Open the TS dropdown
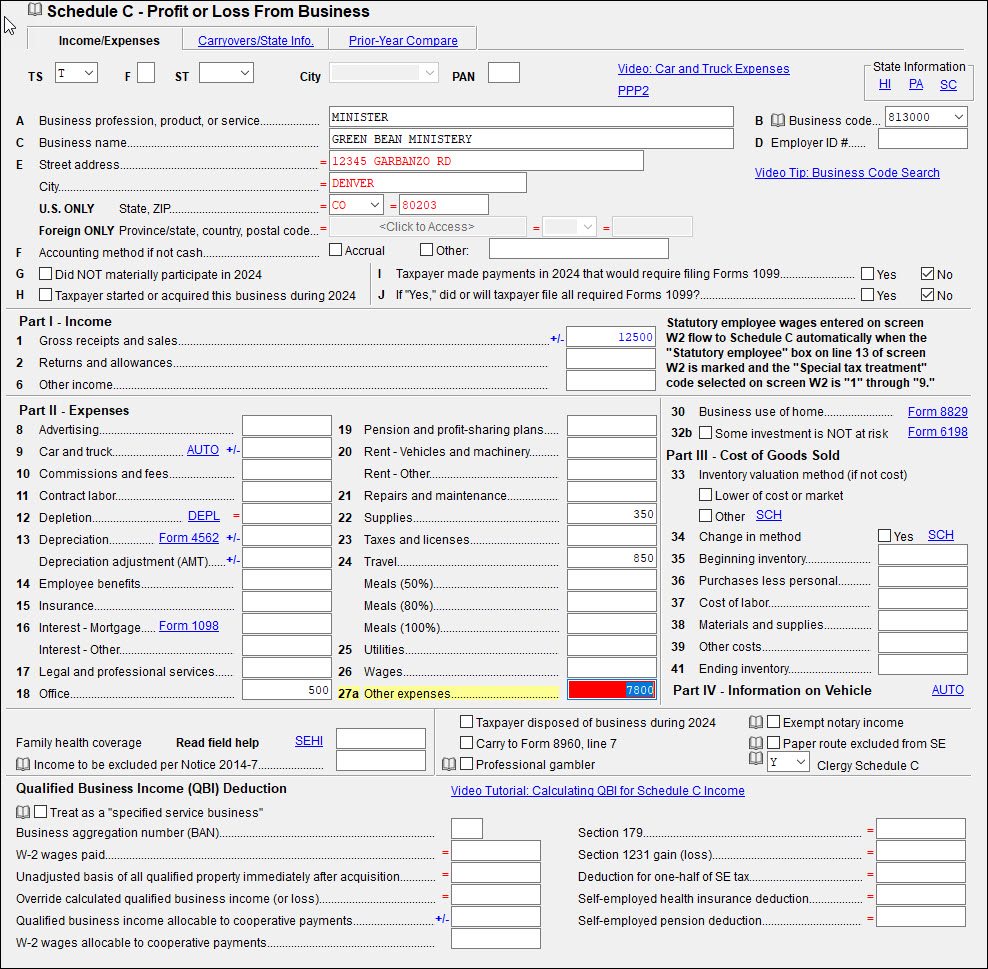This screenshot has height=969, width=988. click(76, 73)
